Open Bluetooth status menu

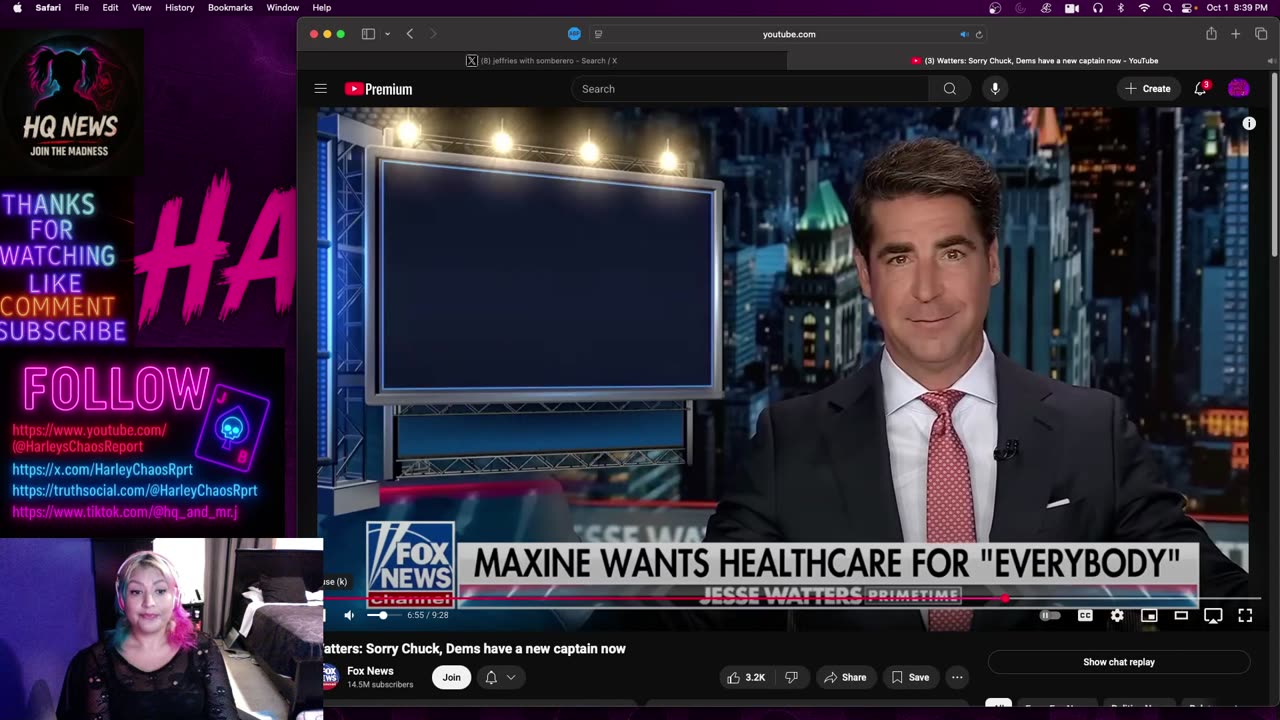(x=1120, y=8)
